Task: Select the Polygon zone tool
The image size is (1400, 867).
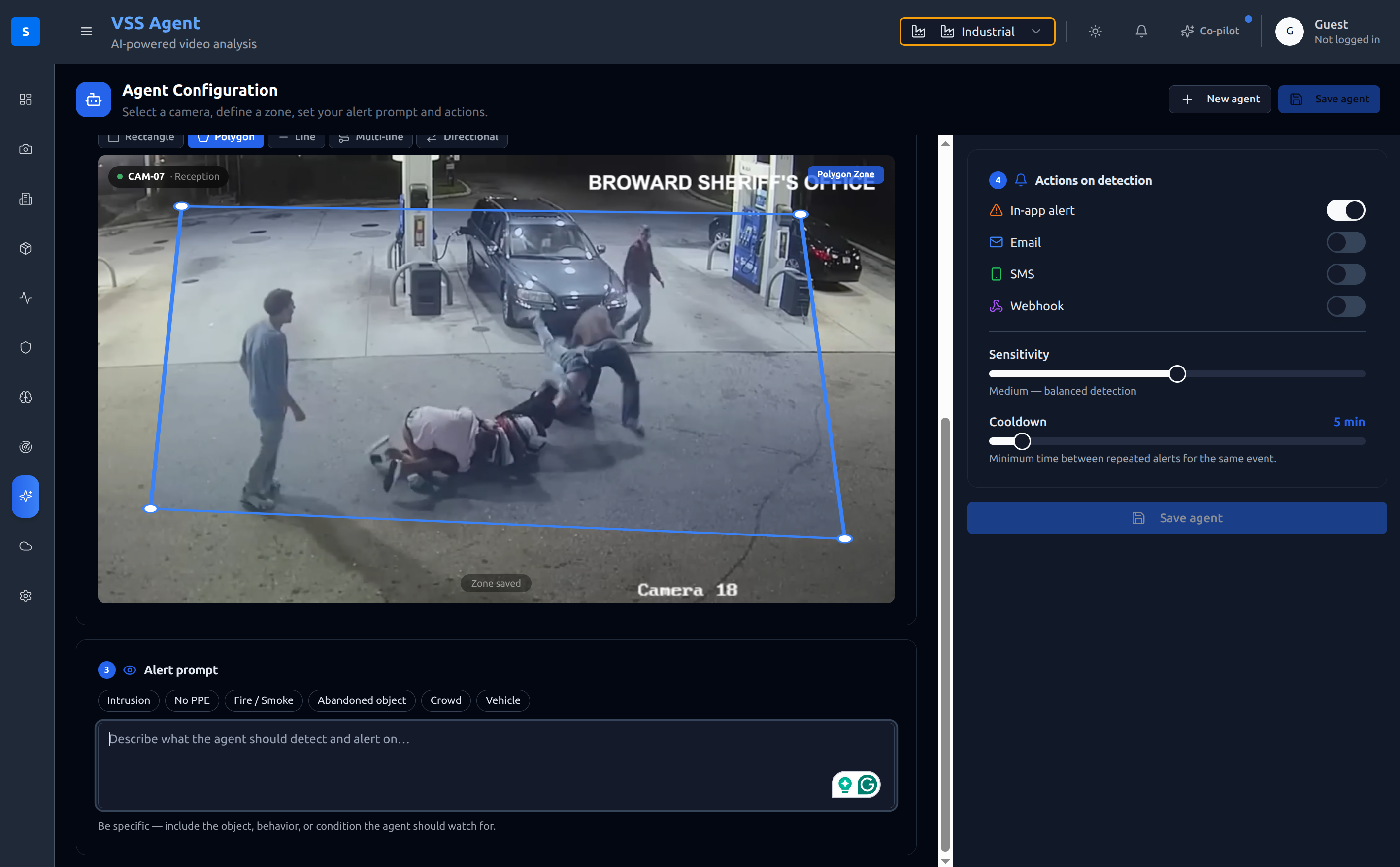Action: point(226,140)
